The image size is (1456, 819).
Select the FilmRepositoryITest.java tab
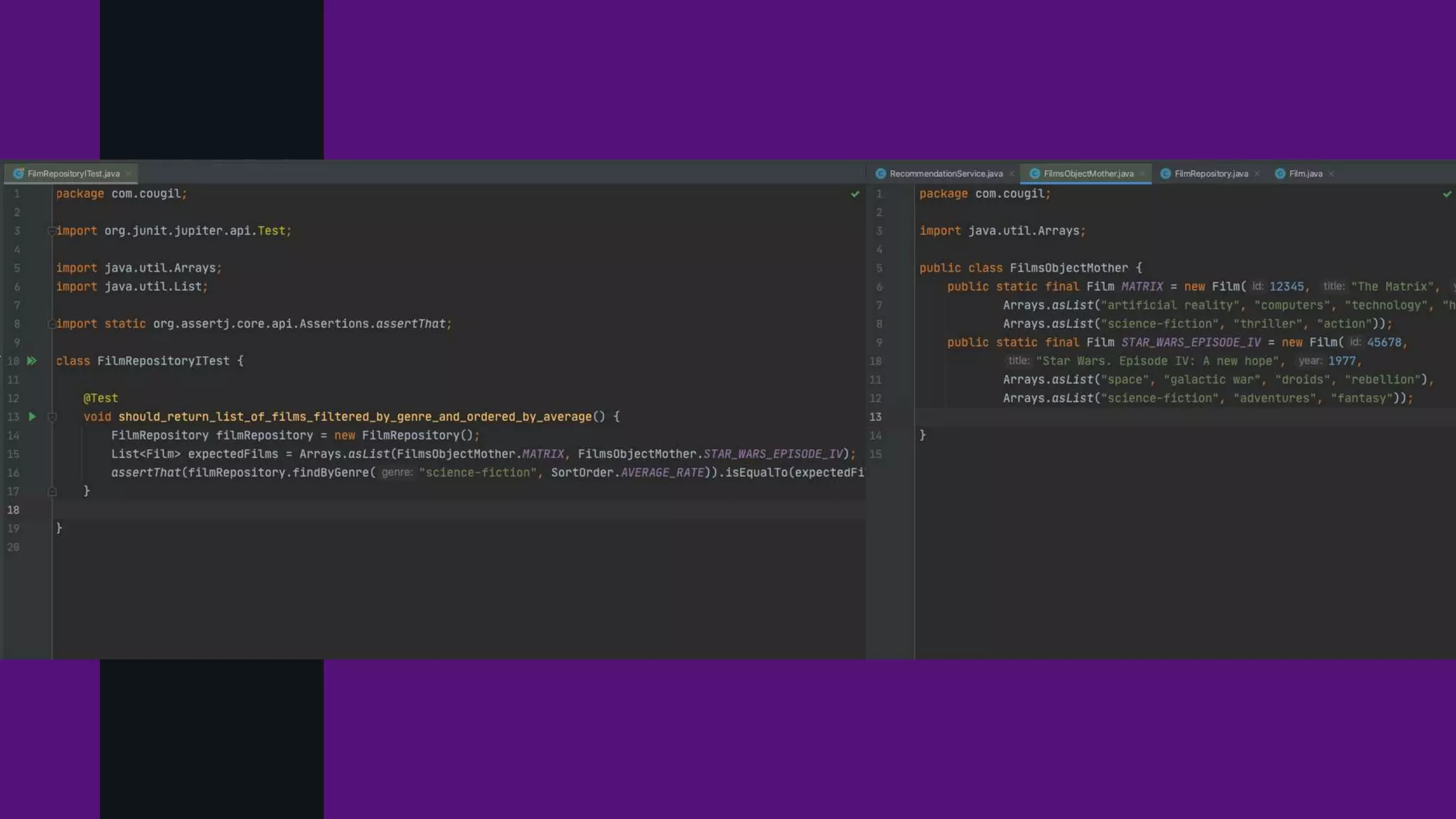[73, 173]
